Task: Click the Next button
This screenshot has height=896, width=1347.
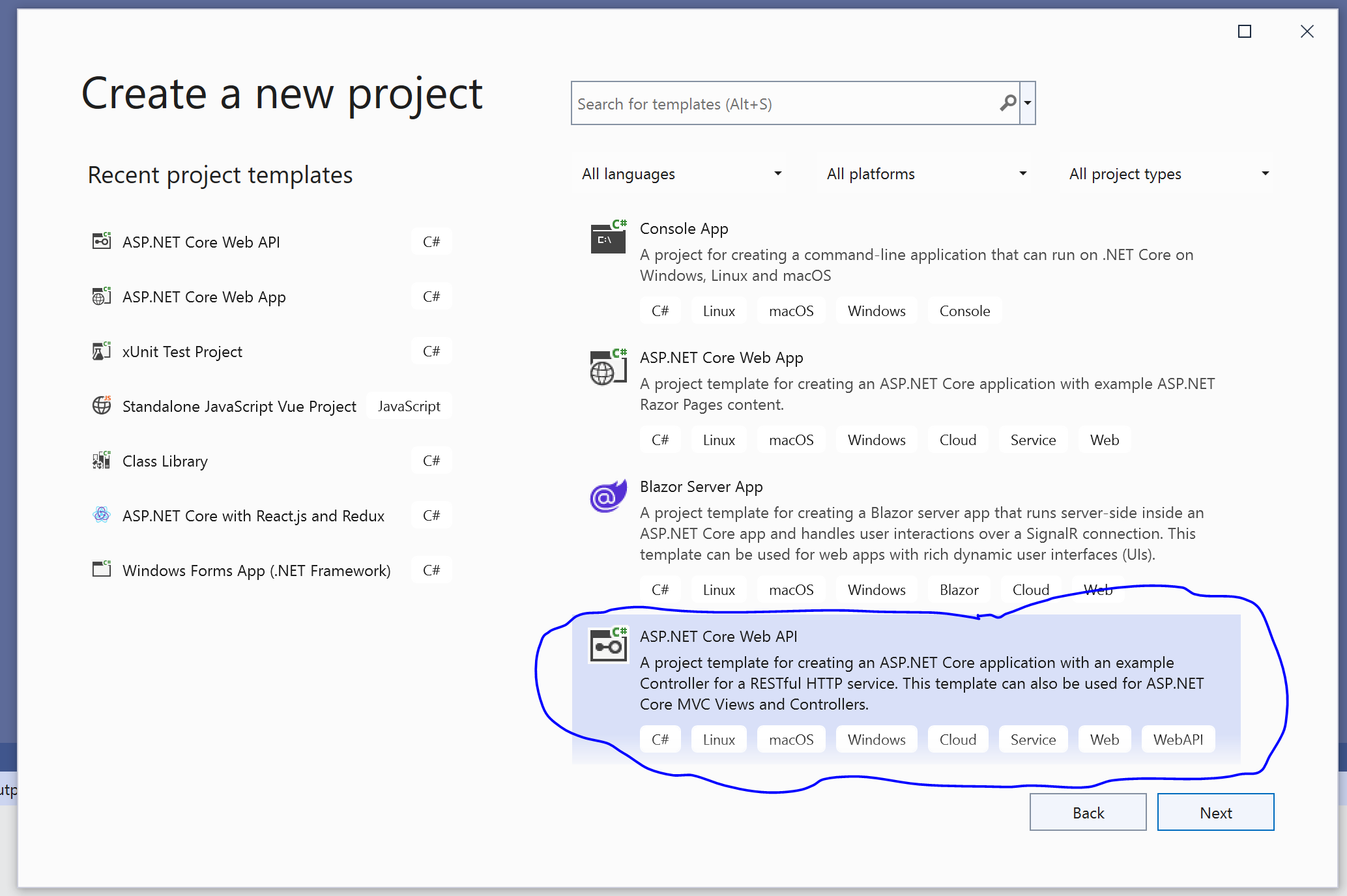Action: 1215,812
